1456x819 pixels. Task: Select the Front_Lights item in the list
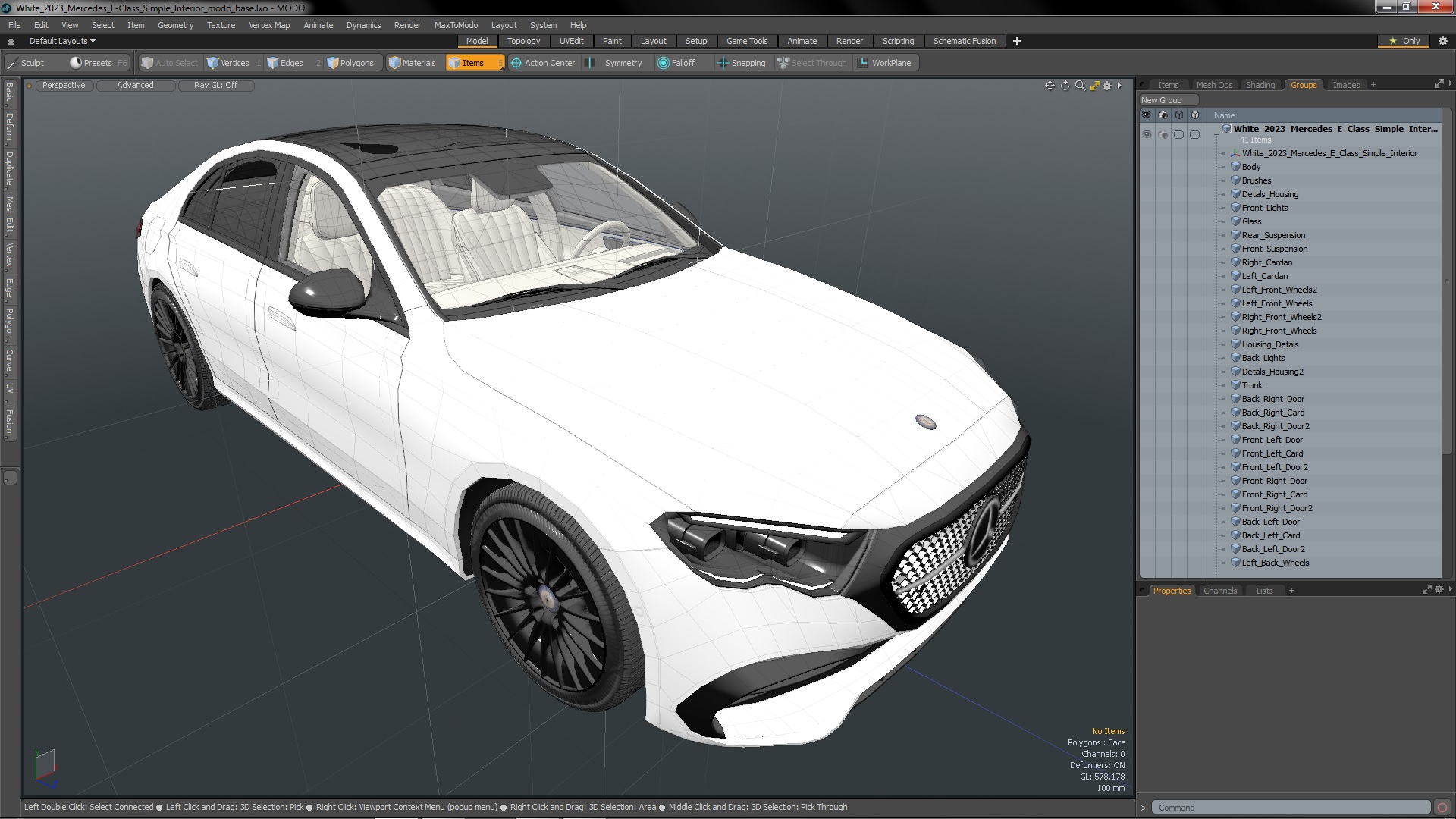[x=1265, y=208]
